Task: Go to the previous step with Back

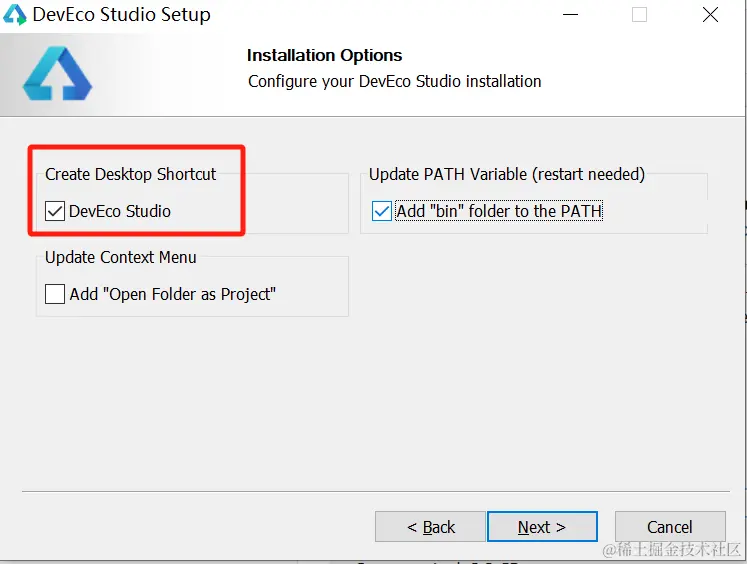Action: [430, 527]
